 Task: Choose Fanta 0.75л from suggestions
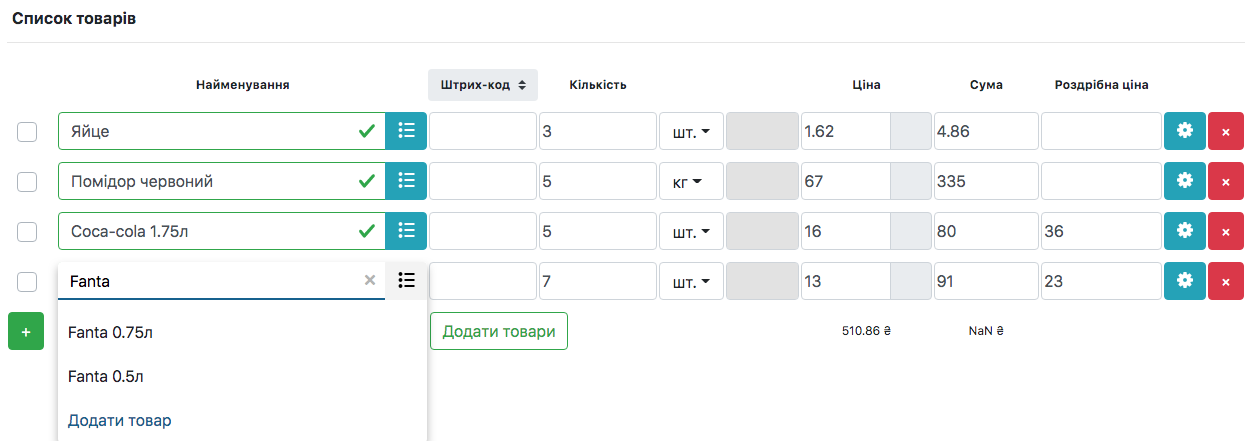point(110,333)
